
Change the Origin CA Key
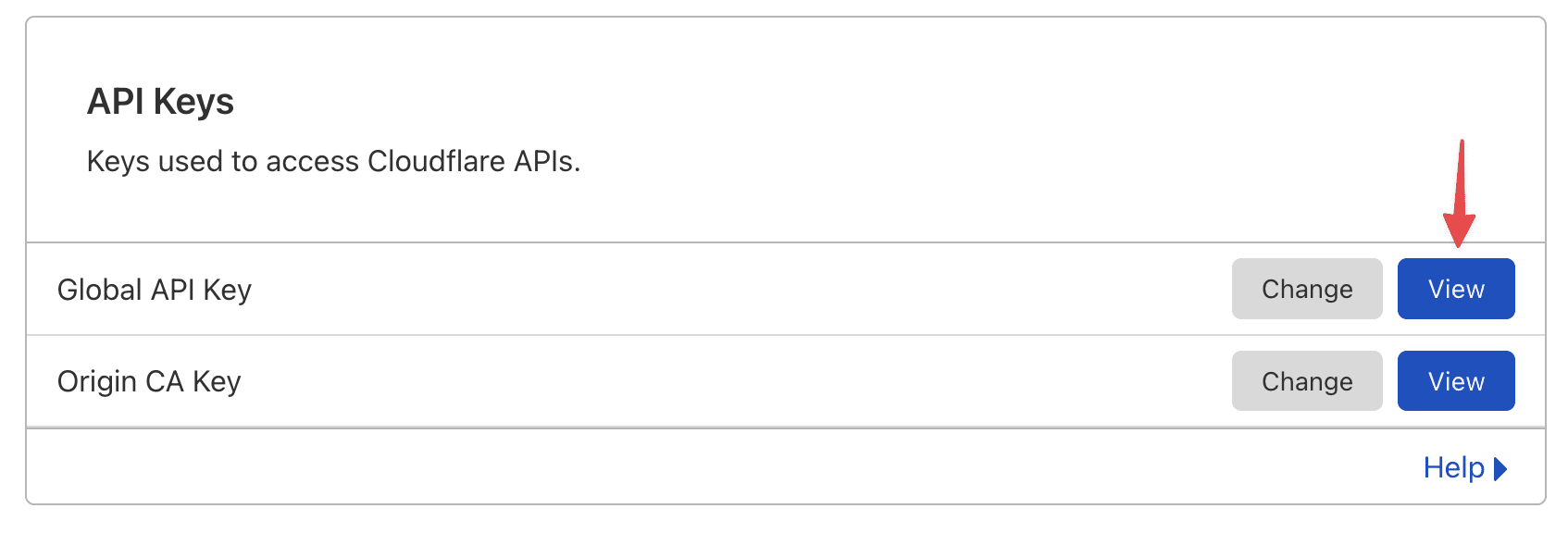click(1306, 381)
